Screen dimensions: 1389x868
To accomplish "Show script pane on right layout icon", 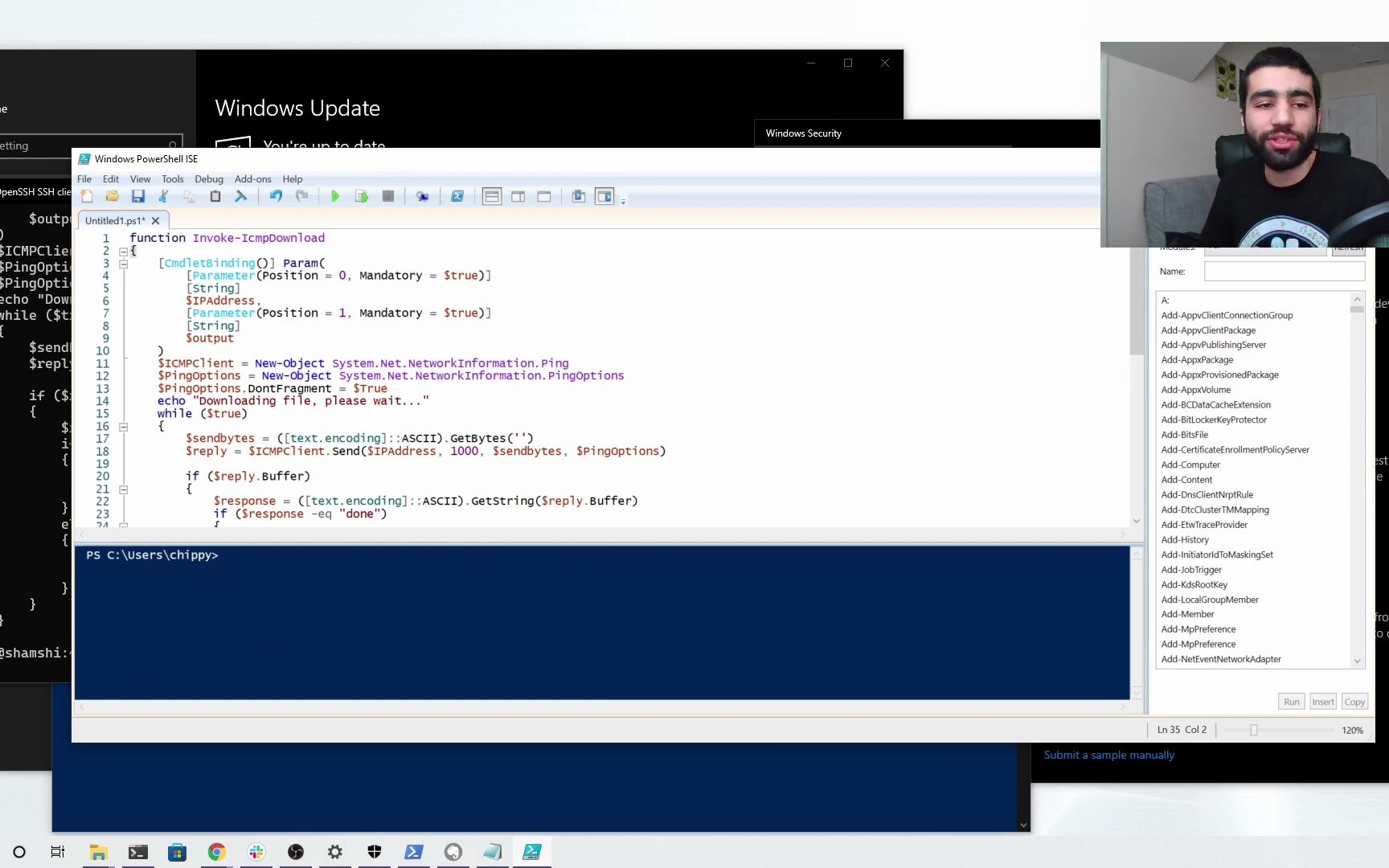I will coord(518,197).
